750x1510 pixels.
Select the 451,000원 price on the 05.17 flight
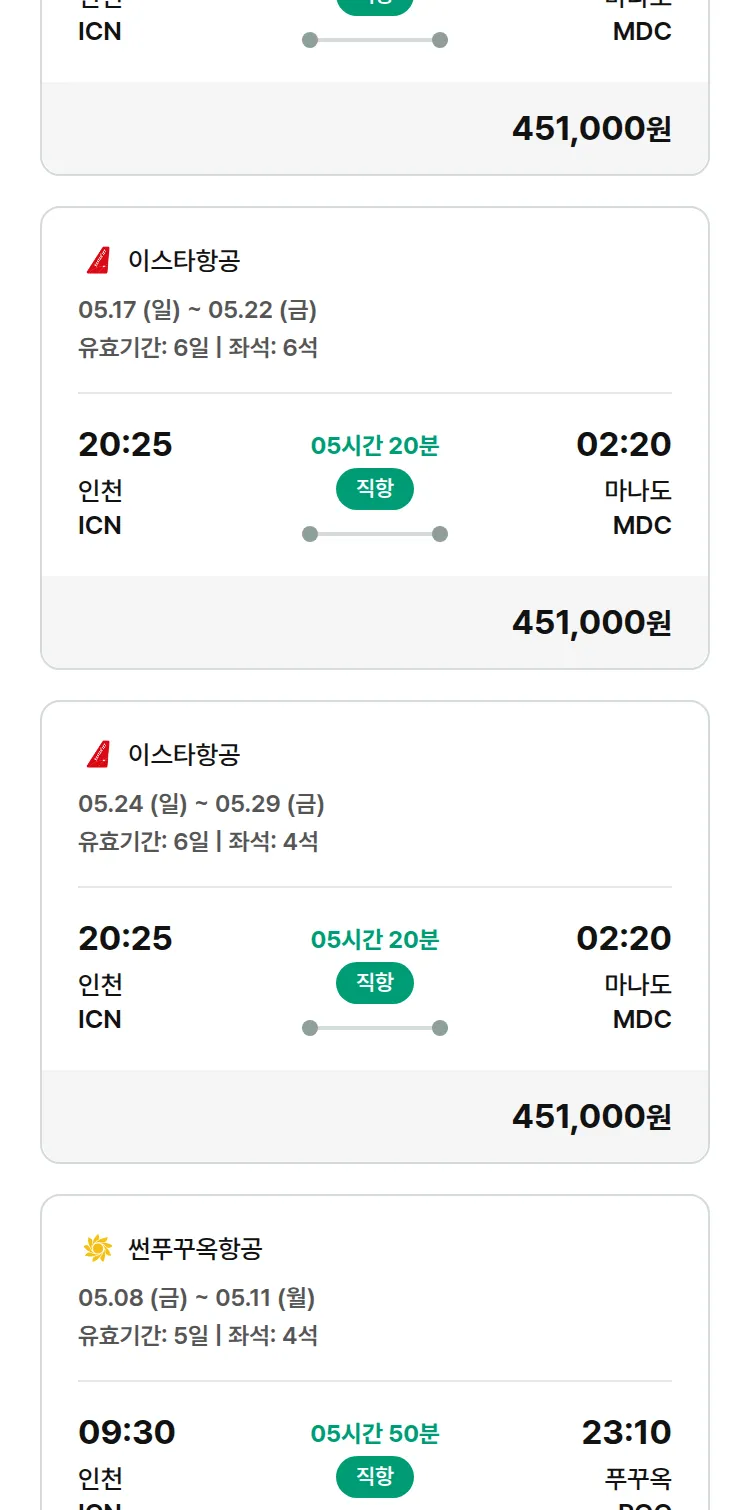(x=591, y=622)
